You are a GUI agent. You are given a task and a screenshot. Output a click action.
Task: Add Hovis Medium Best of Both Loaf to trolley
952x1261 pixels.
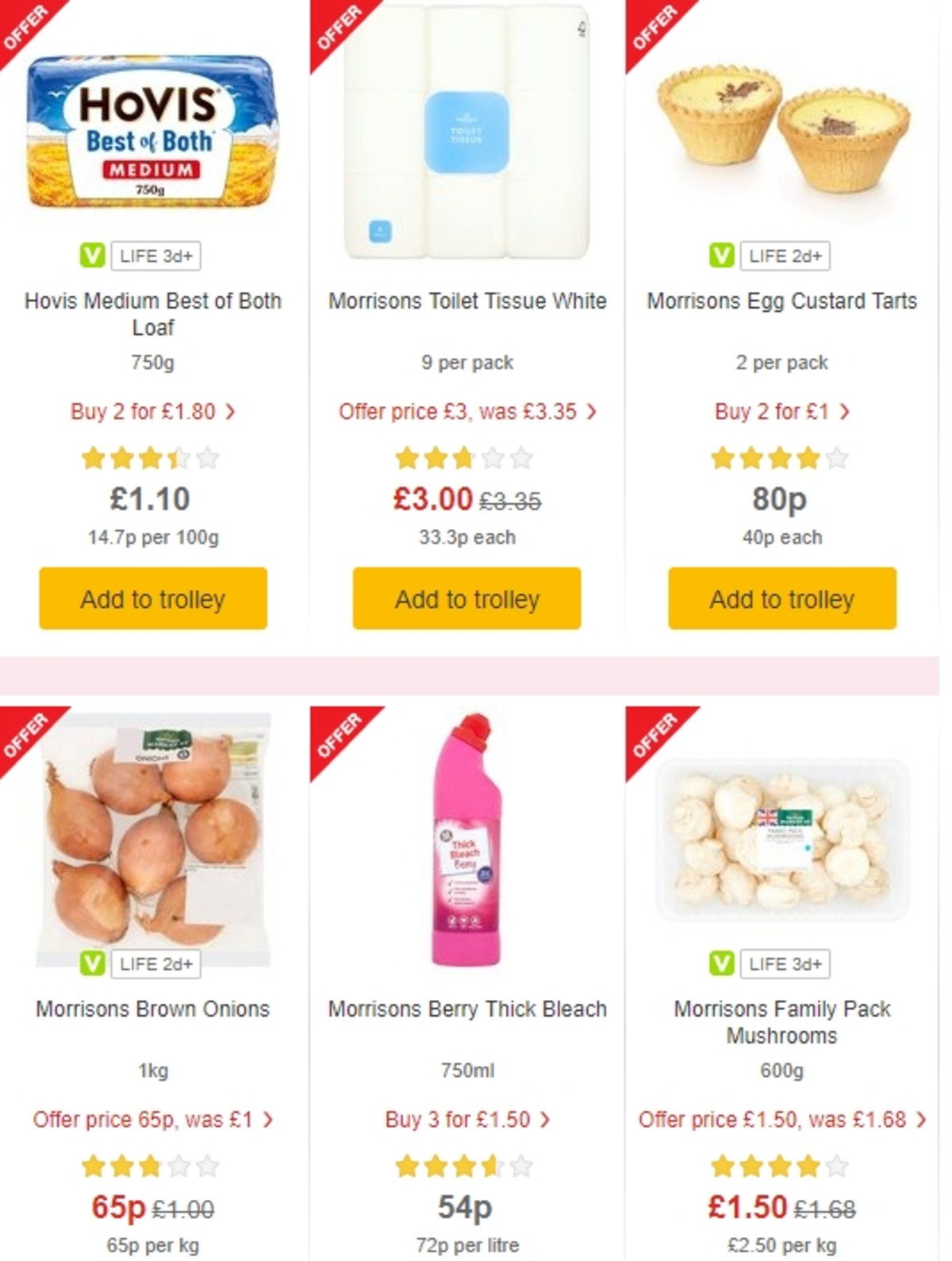click(153, 599)
